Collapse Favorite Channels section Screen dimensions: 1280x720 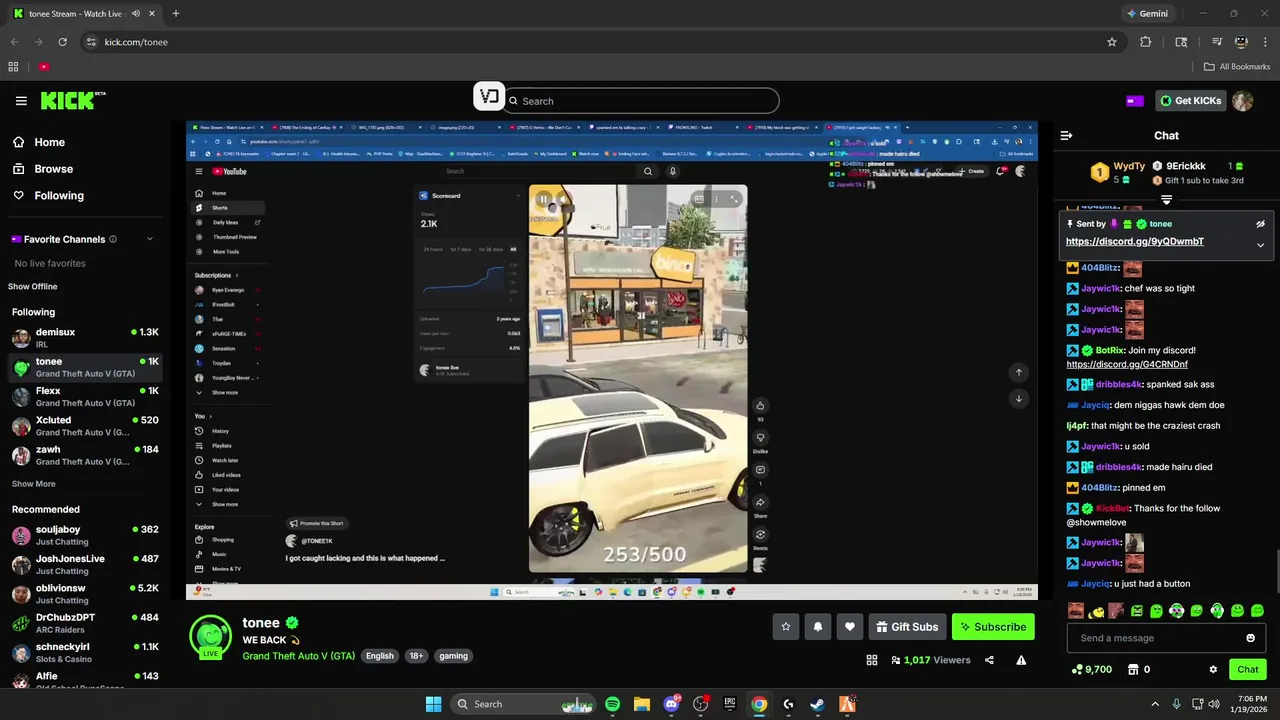(x=150, y=239)
